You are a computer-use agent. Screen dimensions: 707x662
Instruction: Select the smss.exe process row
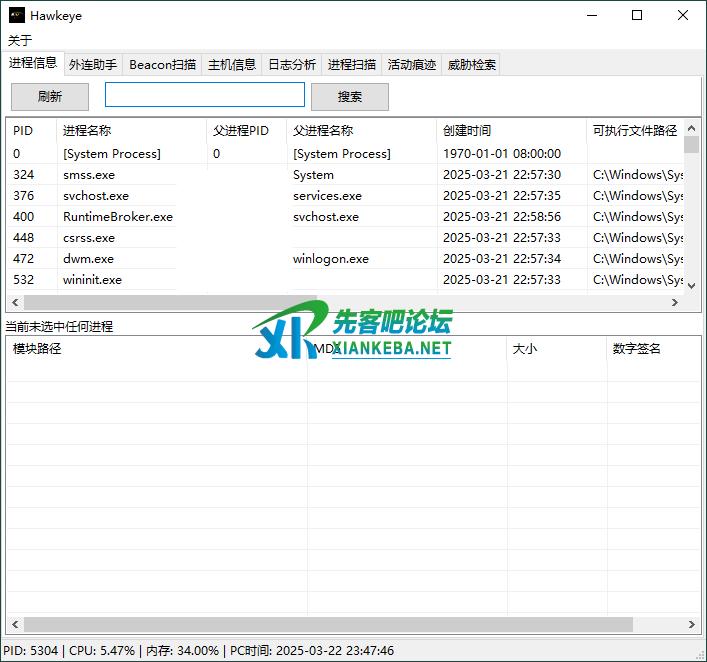89,175
